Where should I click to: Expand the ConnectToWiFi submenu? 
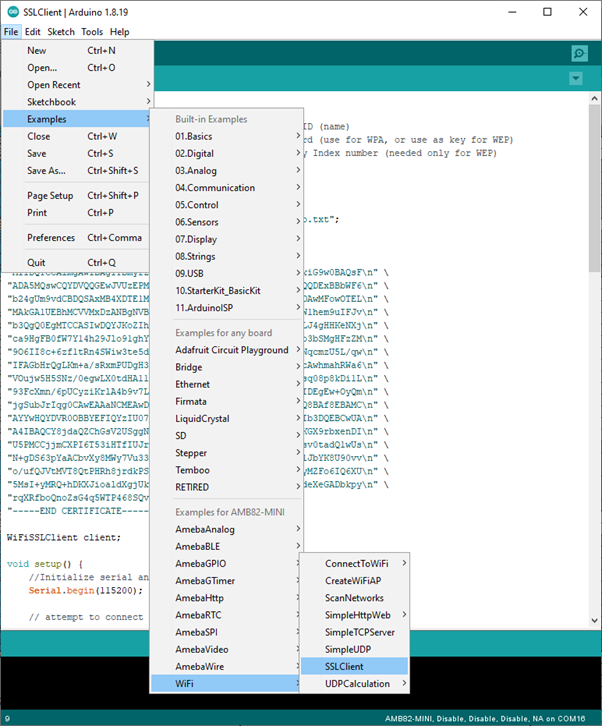tap(356, 563)
